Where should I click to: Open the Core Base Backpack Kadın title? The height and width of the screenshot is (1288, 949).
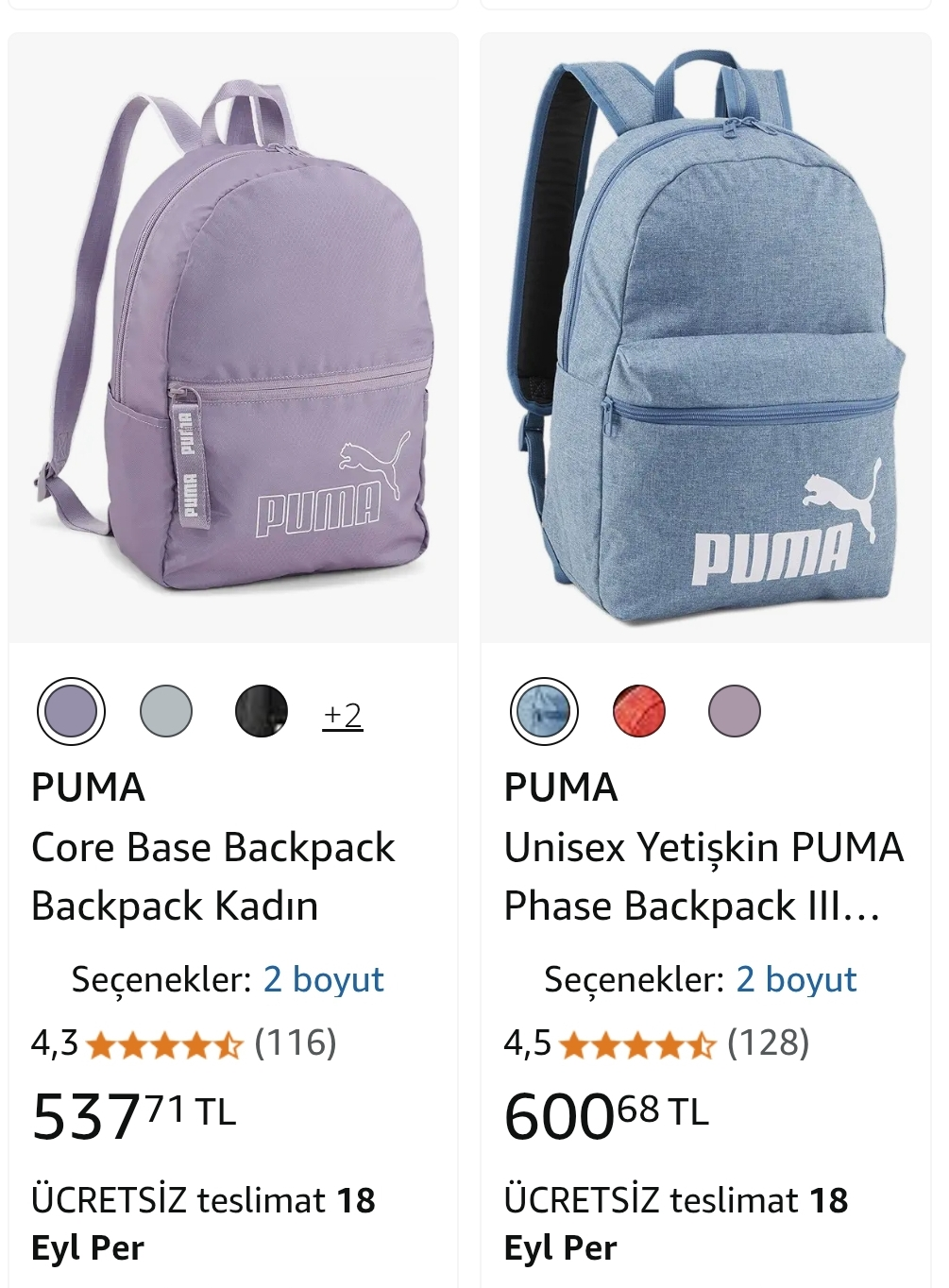pyautogui.click(x=213, y=876)
